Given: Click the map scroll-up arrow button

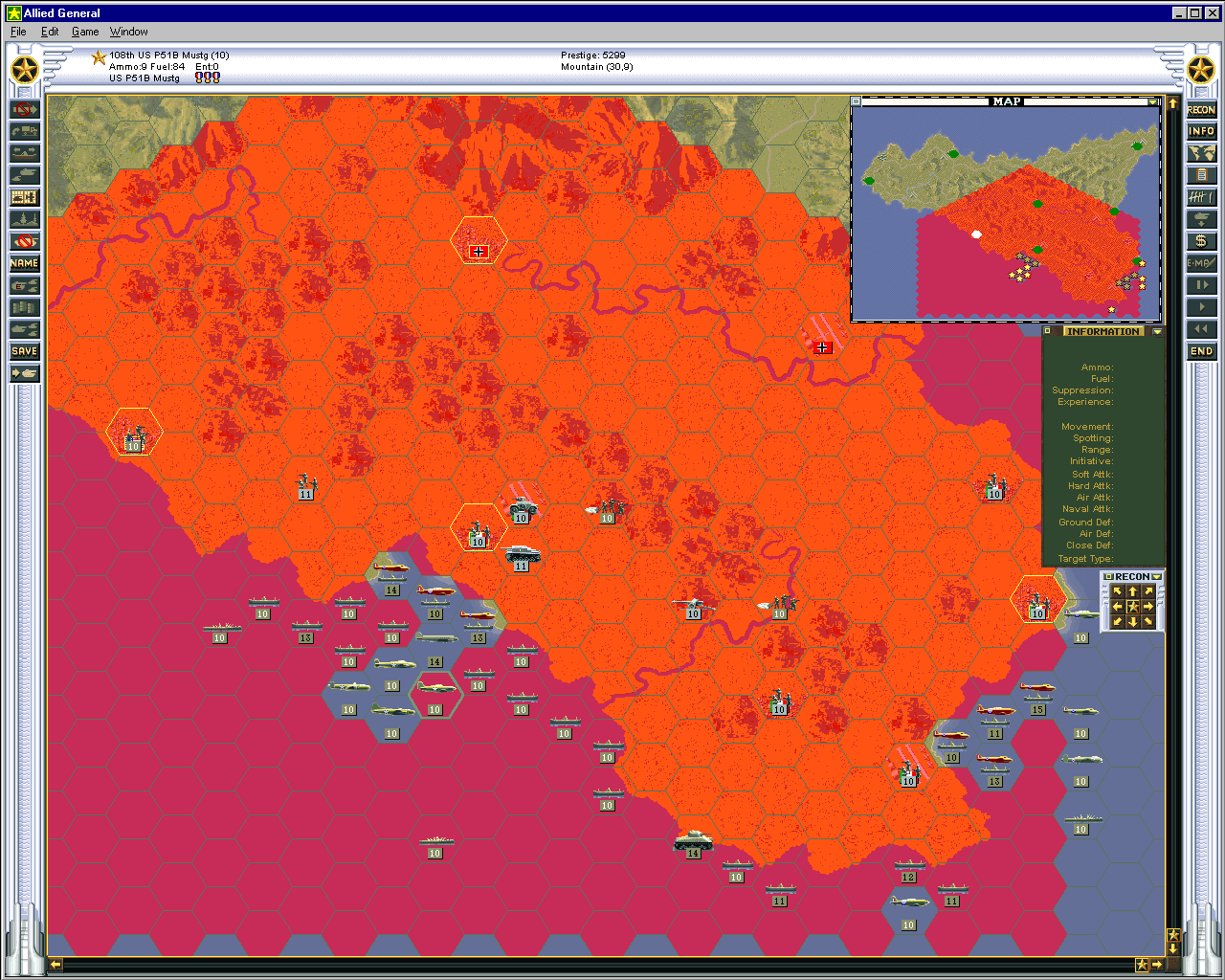Looking at the screenshot, I should pyautogui.click(x=1173, y=102).
